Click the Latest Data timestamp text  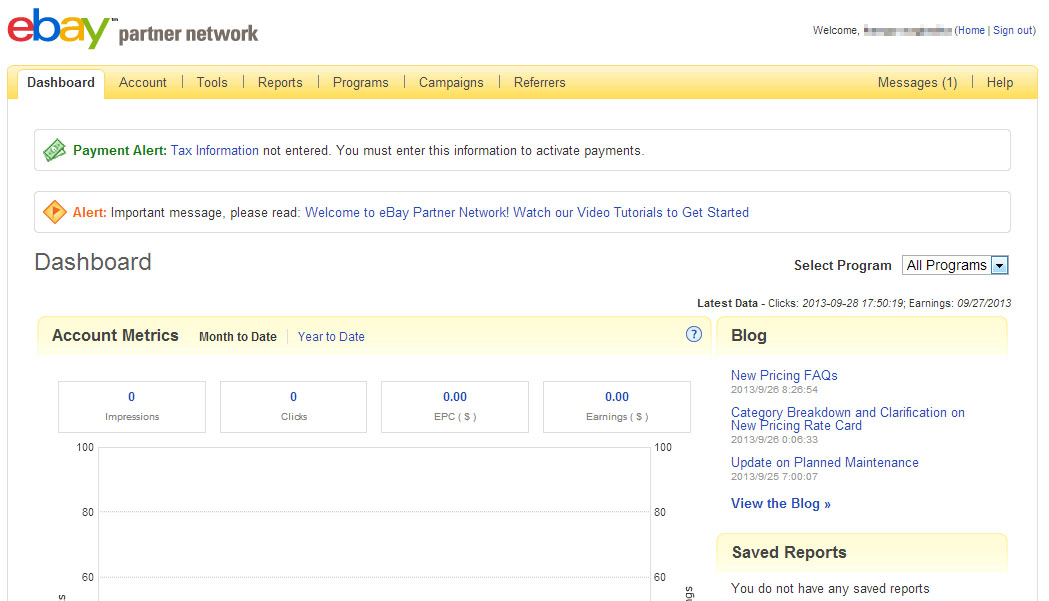pos(854,303)
